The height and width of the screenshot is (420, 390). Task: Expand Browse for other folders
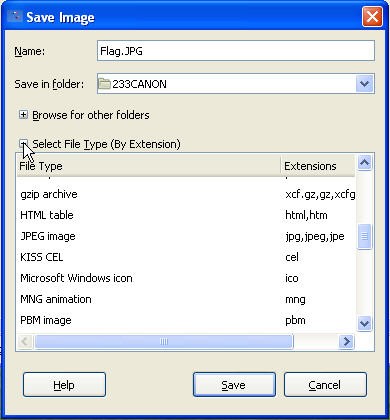coord(23,115)
